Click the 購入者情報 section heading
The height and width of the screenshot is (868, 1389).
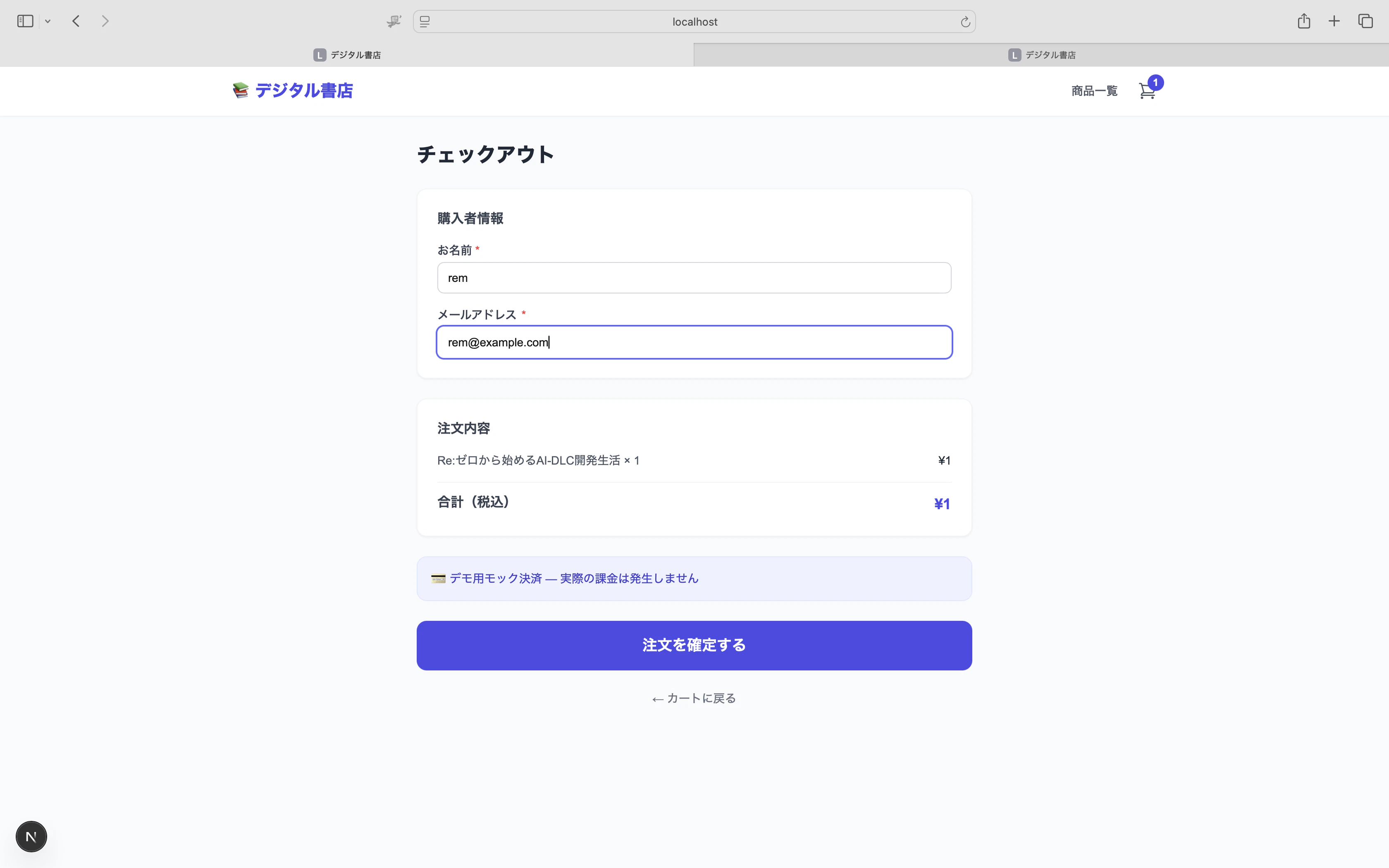click(x=470, y=218)
